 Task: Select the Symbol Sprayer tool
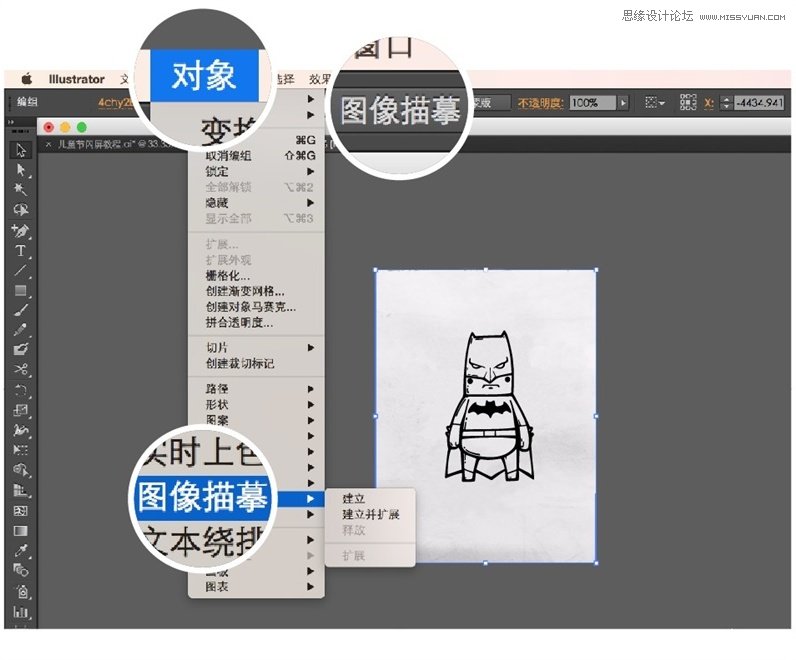click(21, 591)
